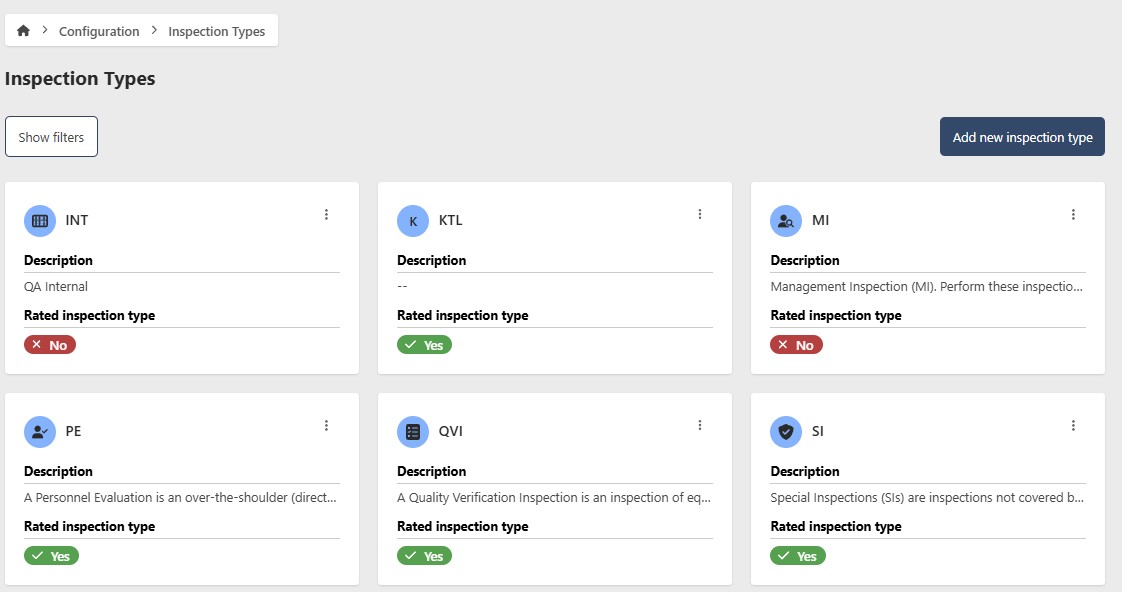Screen dimensions: 1122x592
Task: Click the PE personnel evaluation icon
Action: pyautogui.click(x=40, y=432)
